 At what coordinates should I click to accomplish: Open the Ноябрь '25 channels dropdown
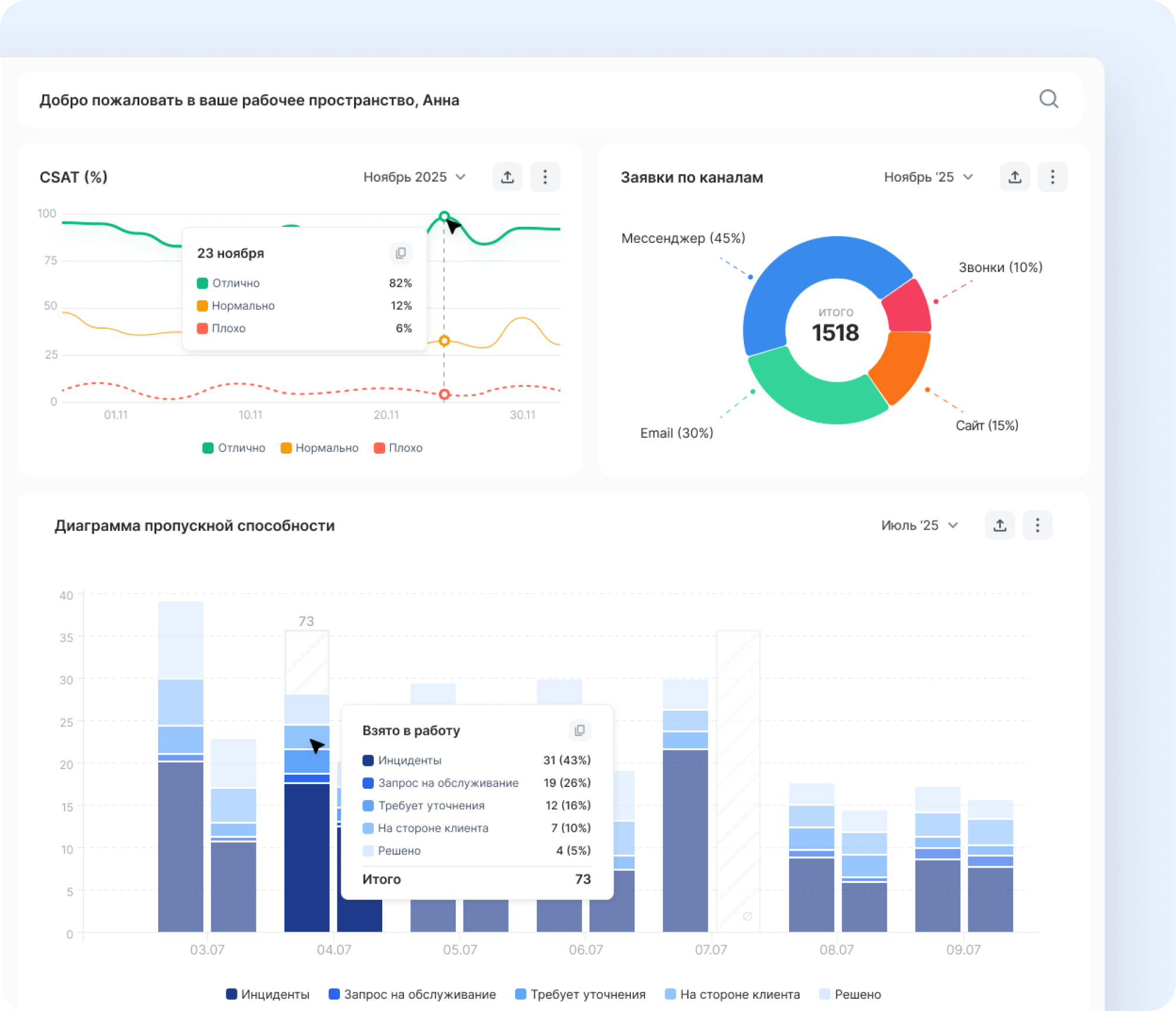click(x=928, y=177)
